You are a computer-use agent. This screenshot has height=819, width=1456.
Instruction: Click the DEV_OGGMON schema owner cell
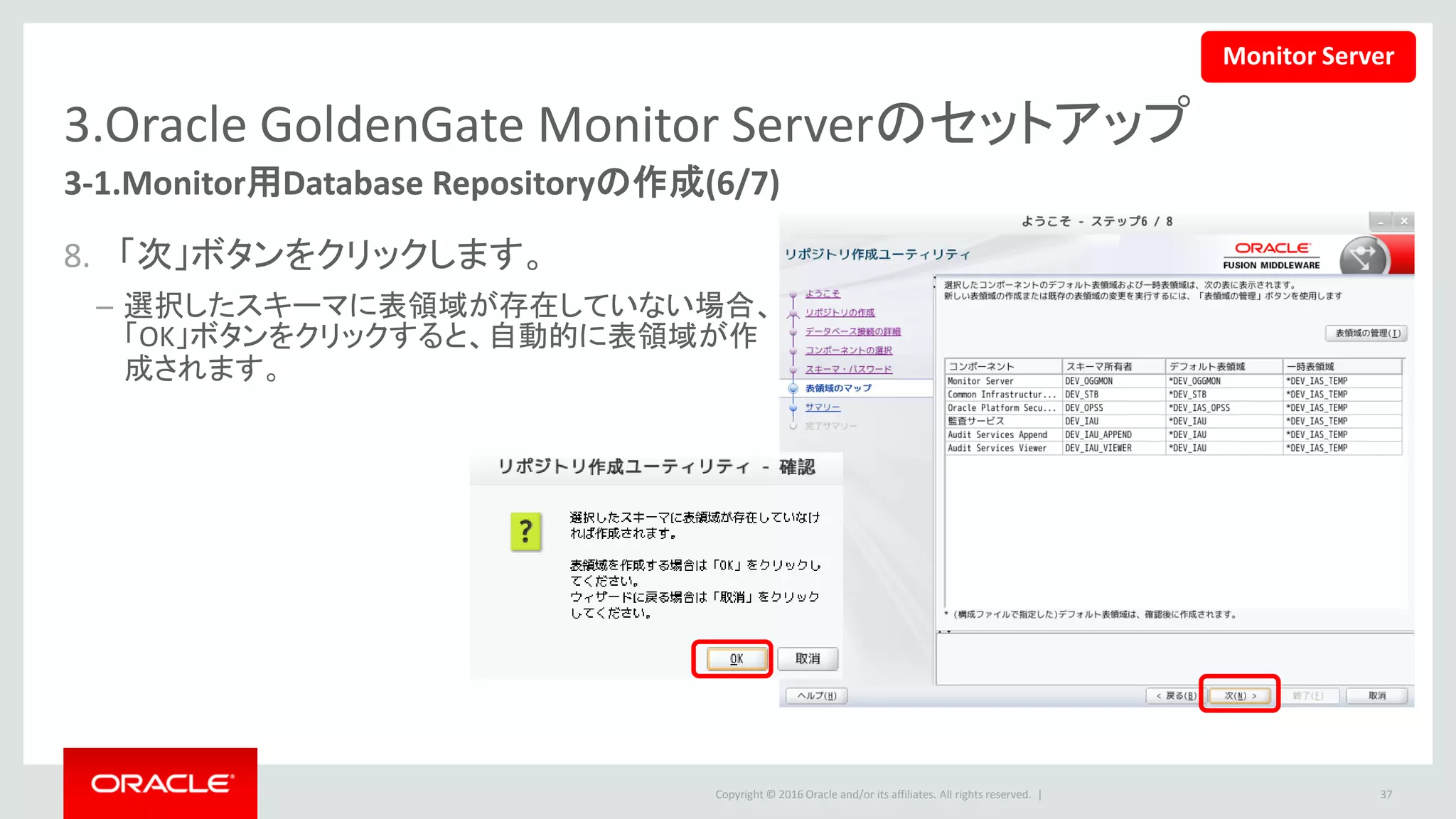coord(1114,381)
